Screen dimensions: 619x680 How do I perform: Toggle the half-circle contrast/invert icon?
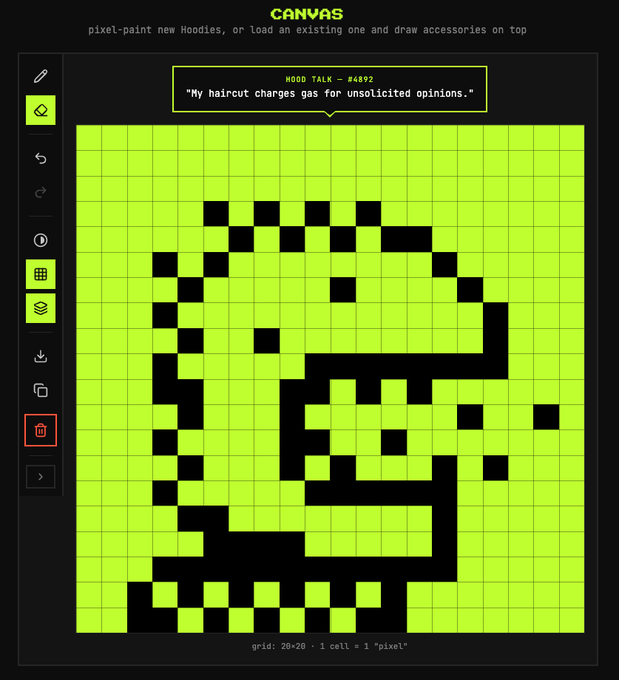pos(40,240)
